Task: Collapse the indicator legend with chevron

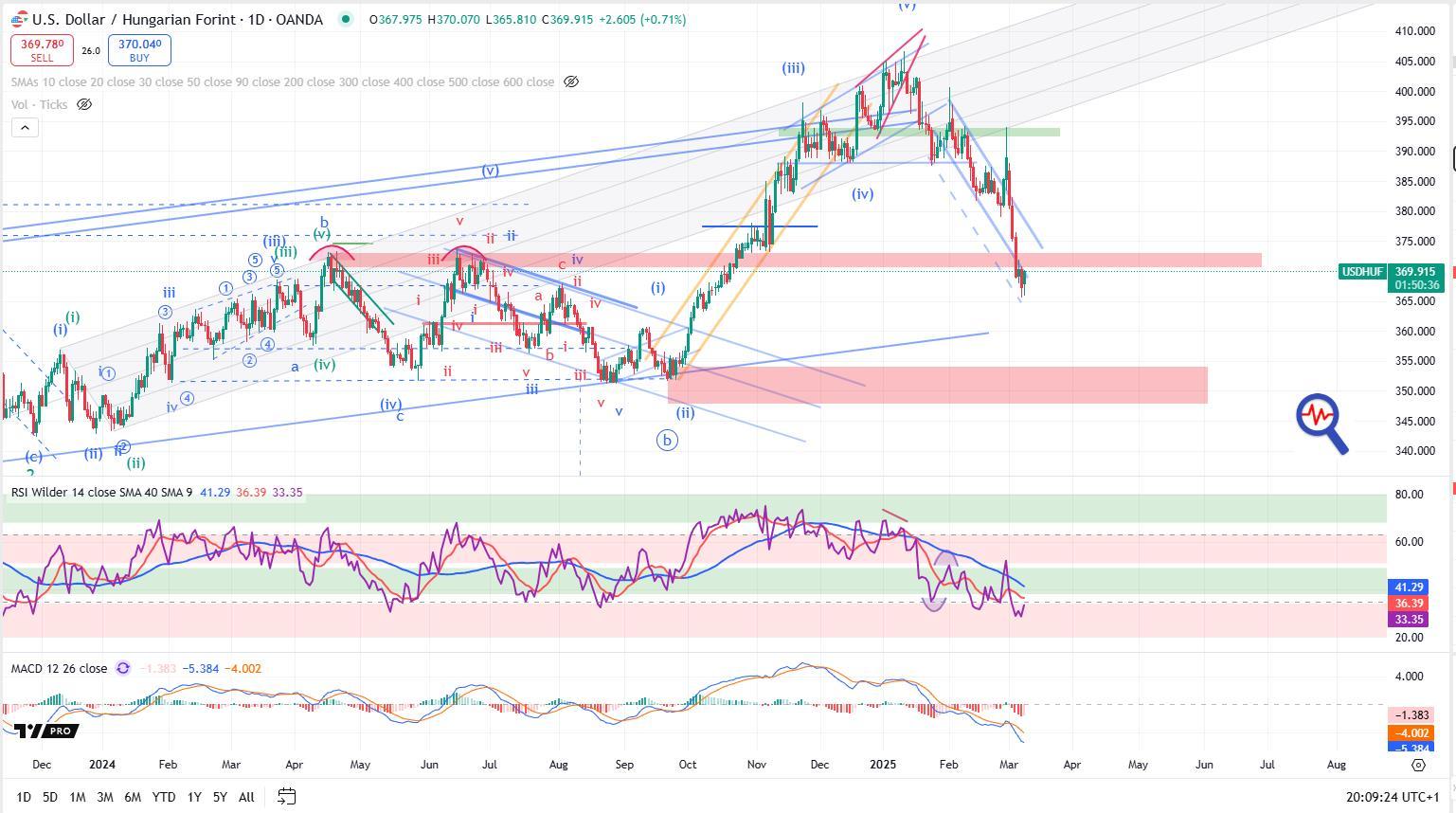Action: [x=25, y=128]
